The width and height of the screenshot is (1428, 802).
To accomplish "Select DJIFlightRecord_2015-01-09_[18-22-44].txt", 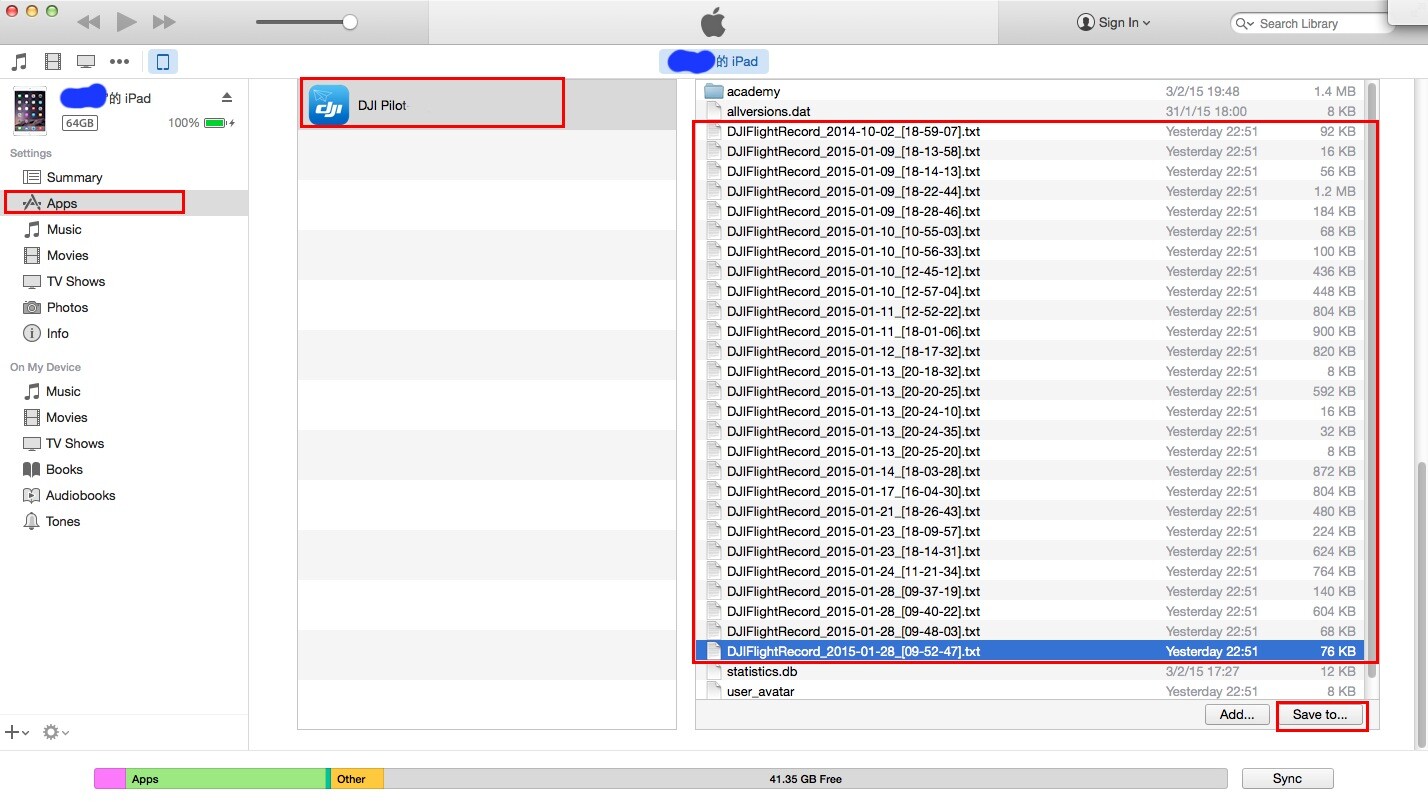I will click(x=1030, y=191).
